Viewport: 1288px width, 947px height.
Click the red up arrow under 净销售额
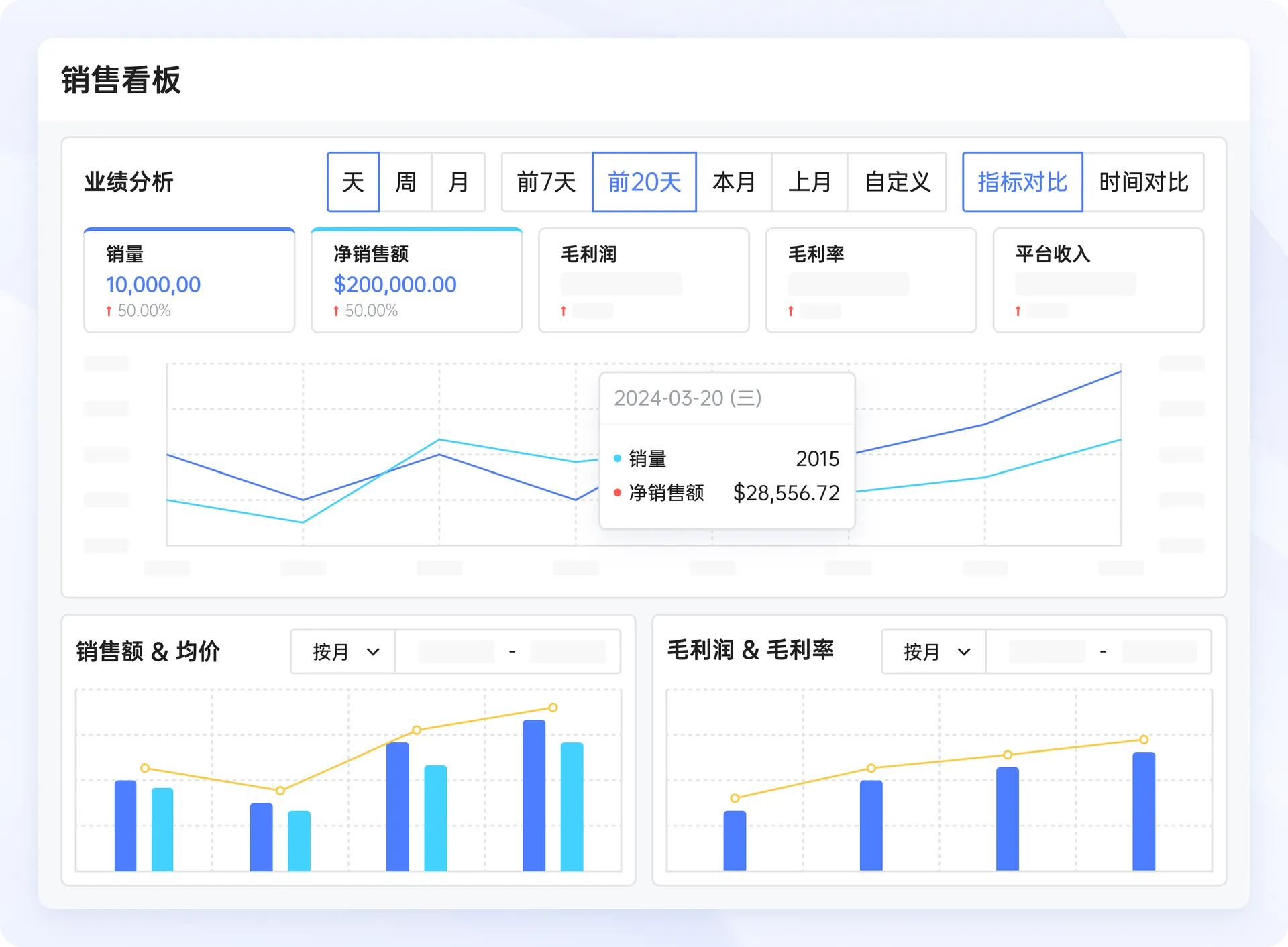pyautogui.click(x=336, y=311)
